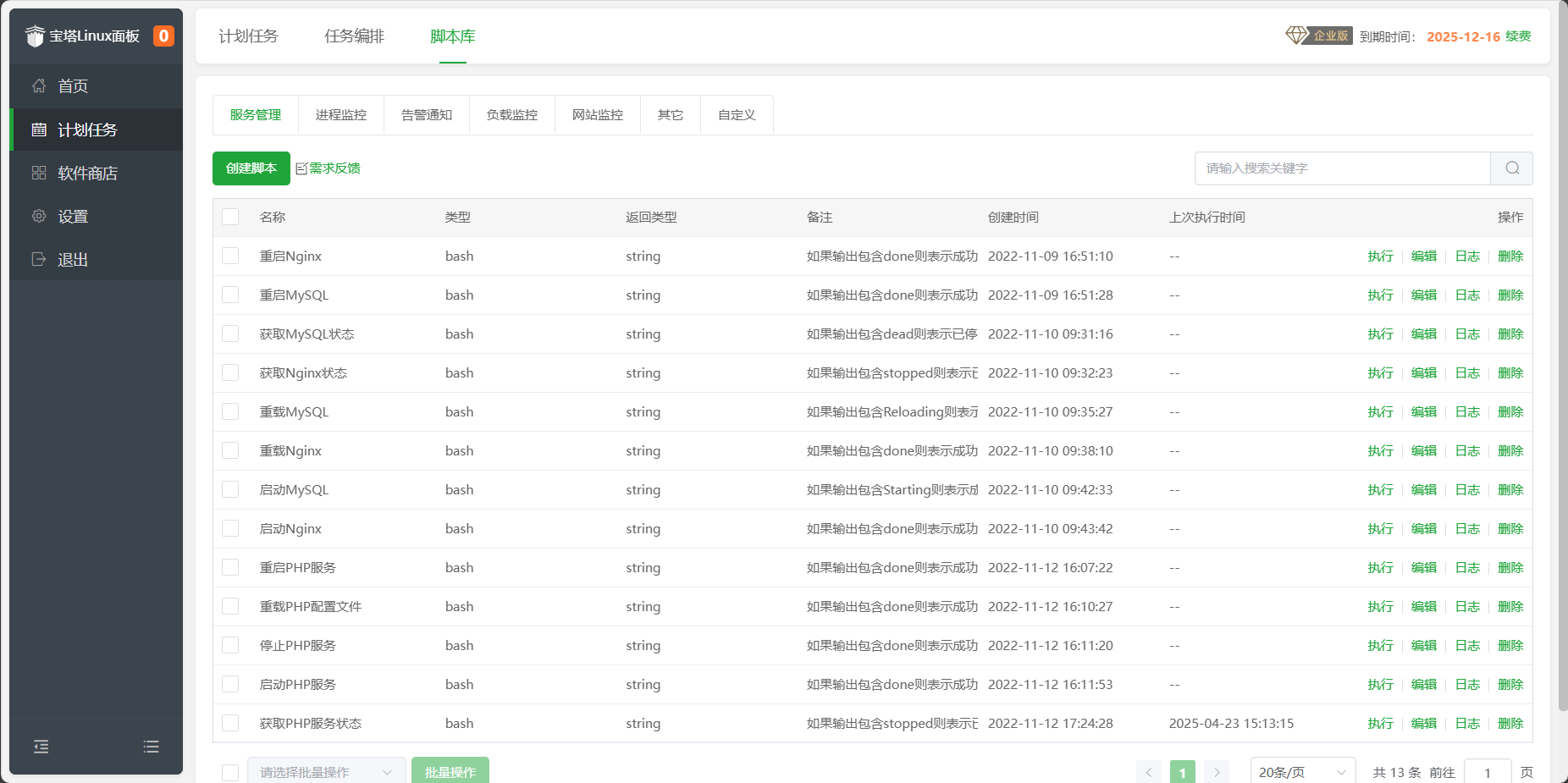This screenshot has height=783, width=1568.
Task: Click the 批量操作 button
Action: tap(450, 771)
